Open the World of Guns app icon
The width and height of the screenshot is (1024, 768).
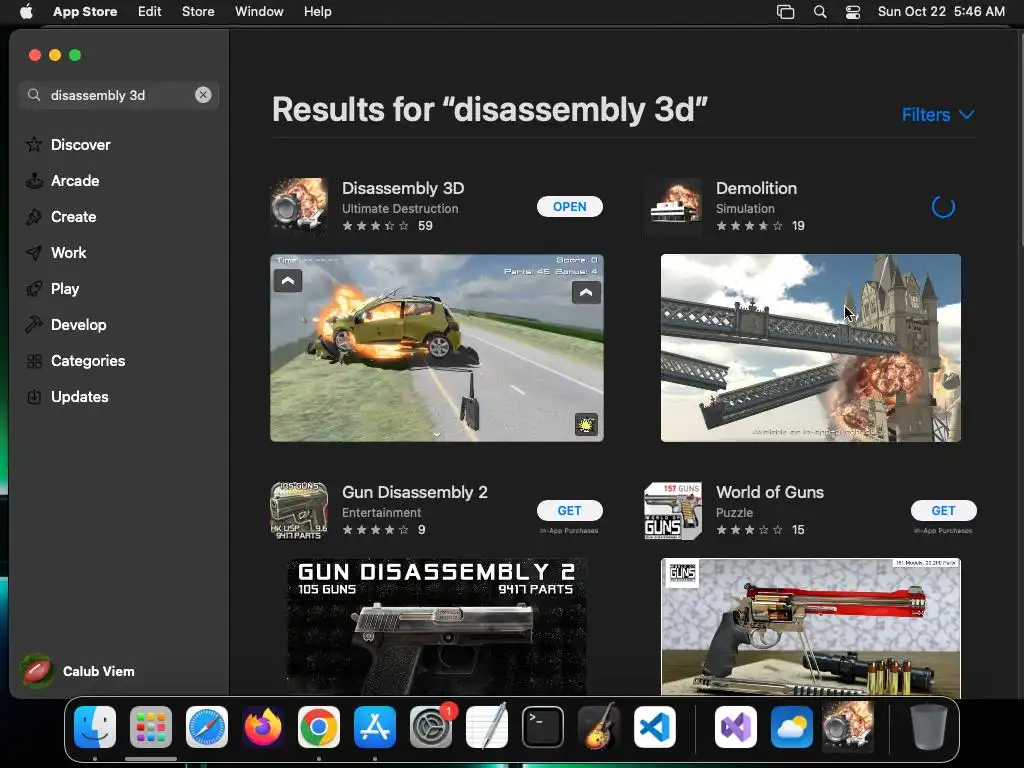click(x=673, y=510)
